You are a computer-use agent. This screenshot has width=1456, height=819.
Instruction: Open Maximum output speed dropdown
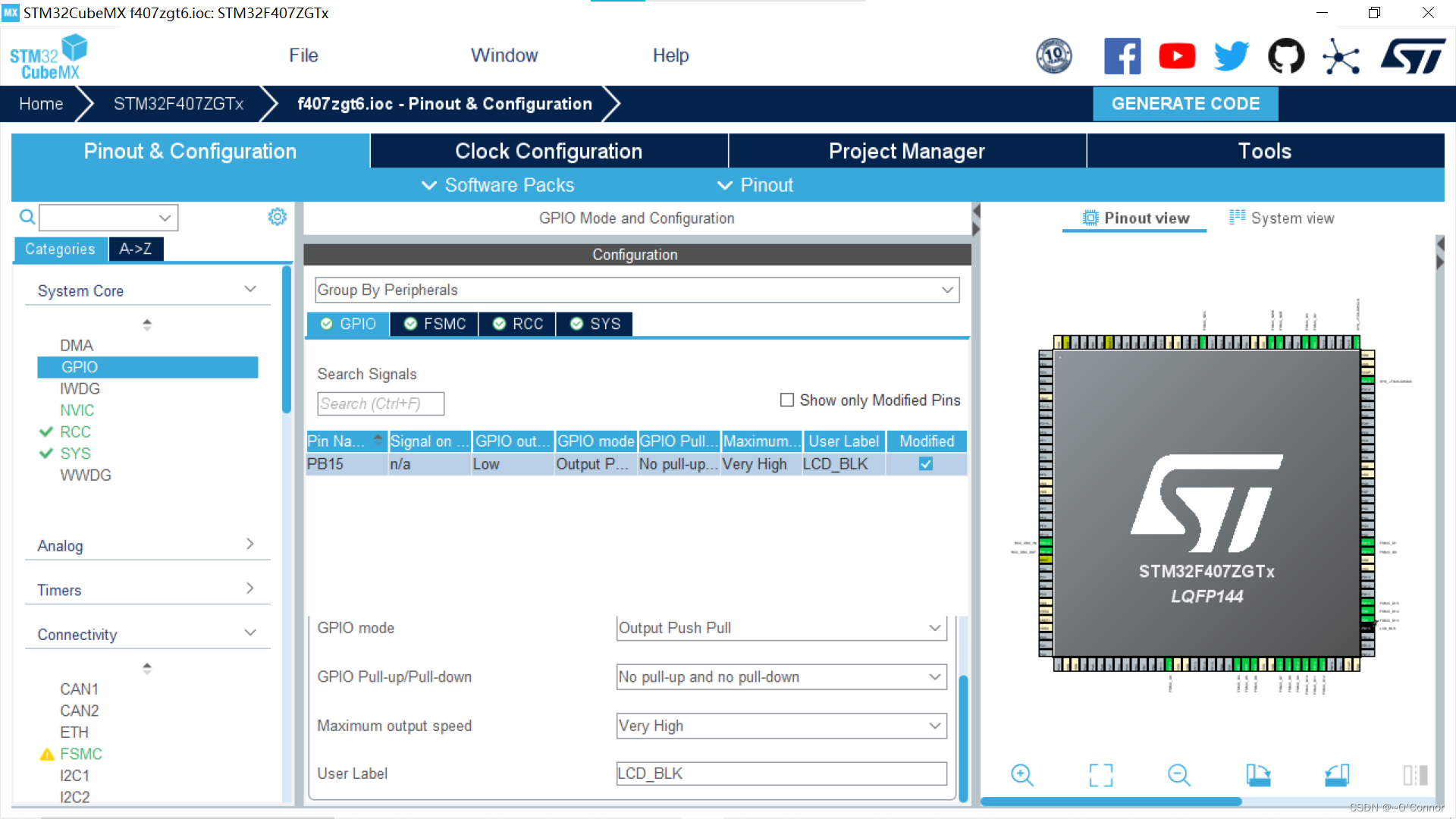[x=781, y=726]
